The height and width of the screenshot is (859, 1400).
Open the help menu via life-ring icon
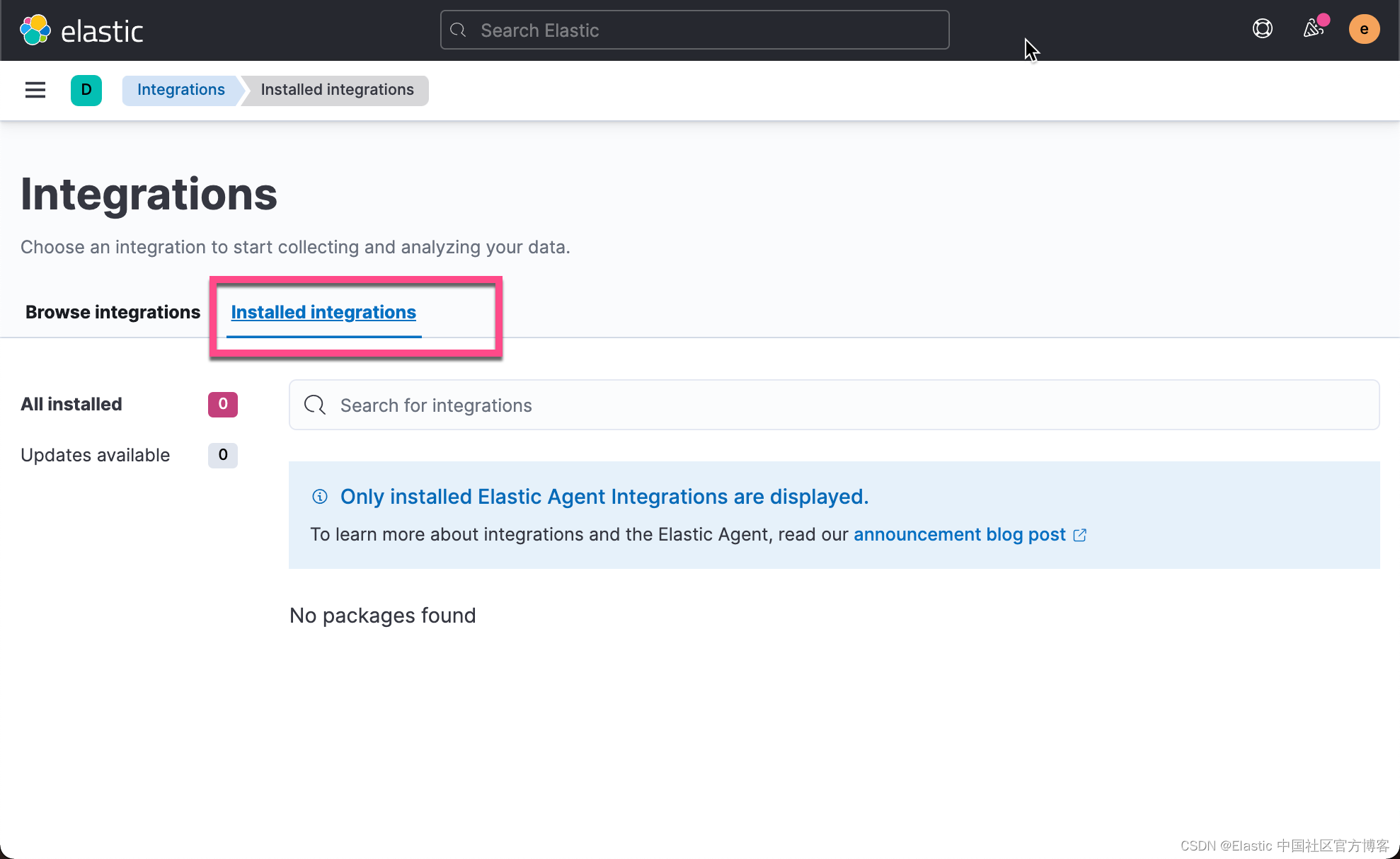pyautogui.click(x=1262, y=29)
